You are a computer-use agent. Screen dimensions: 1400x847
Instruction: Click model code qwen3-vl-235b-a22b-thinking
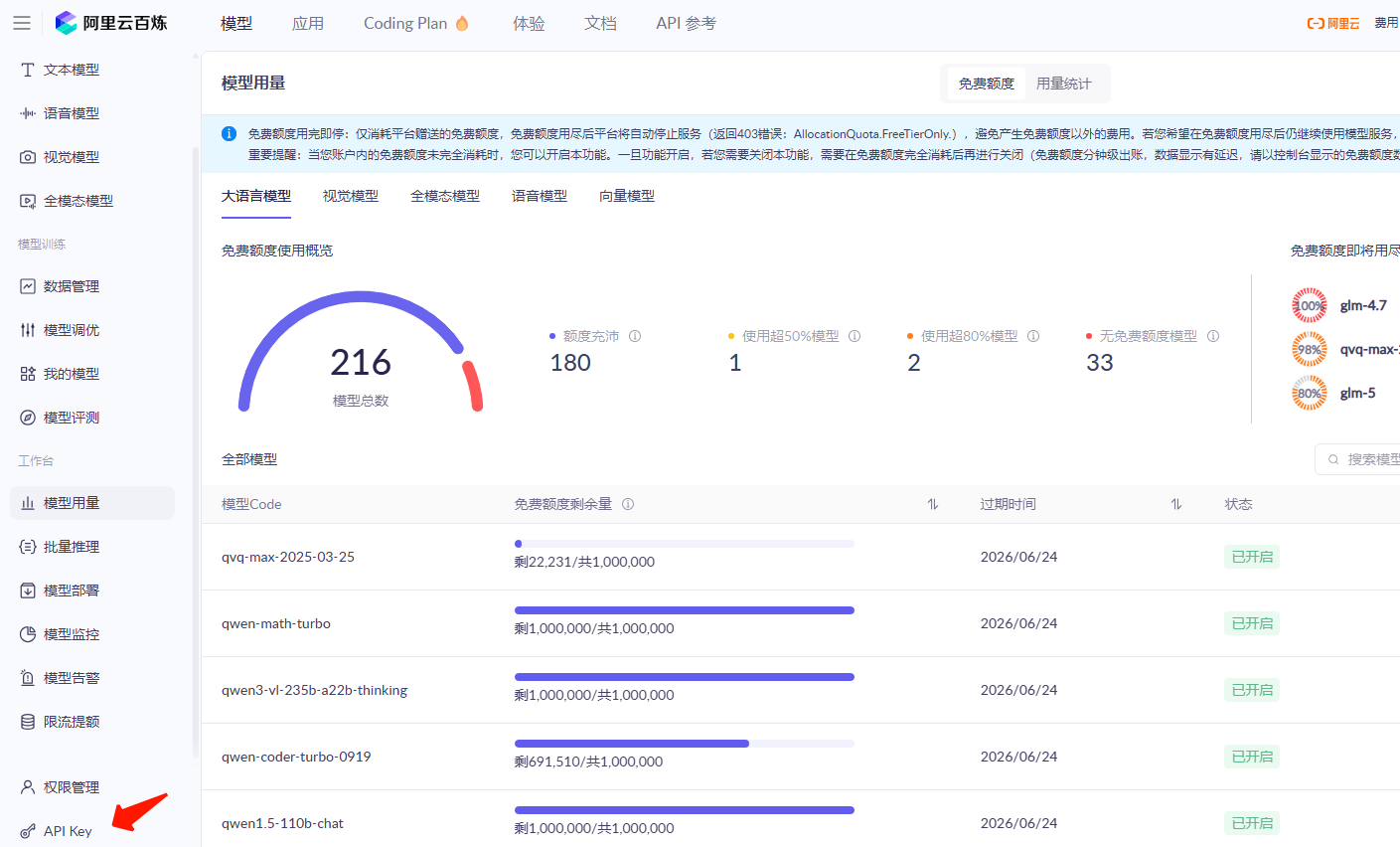coord(315,690)
